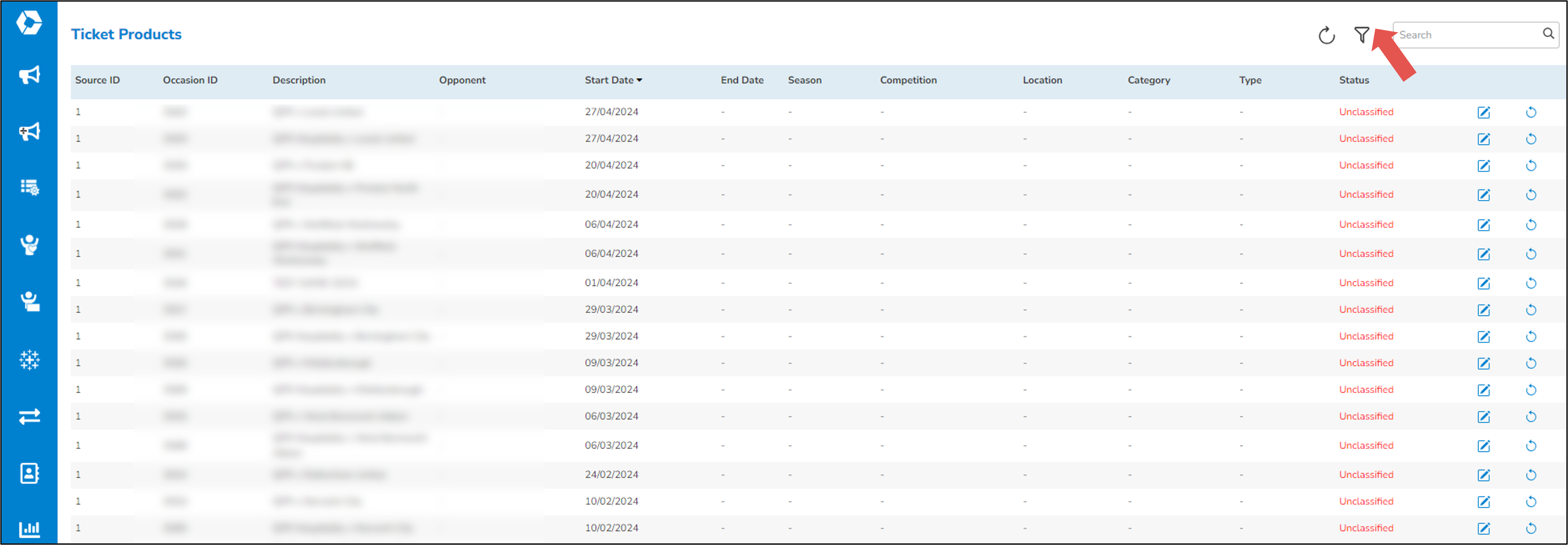
Task: Open the megaphone campaigns icon in sidebar
Action: coord(29,75)
